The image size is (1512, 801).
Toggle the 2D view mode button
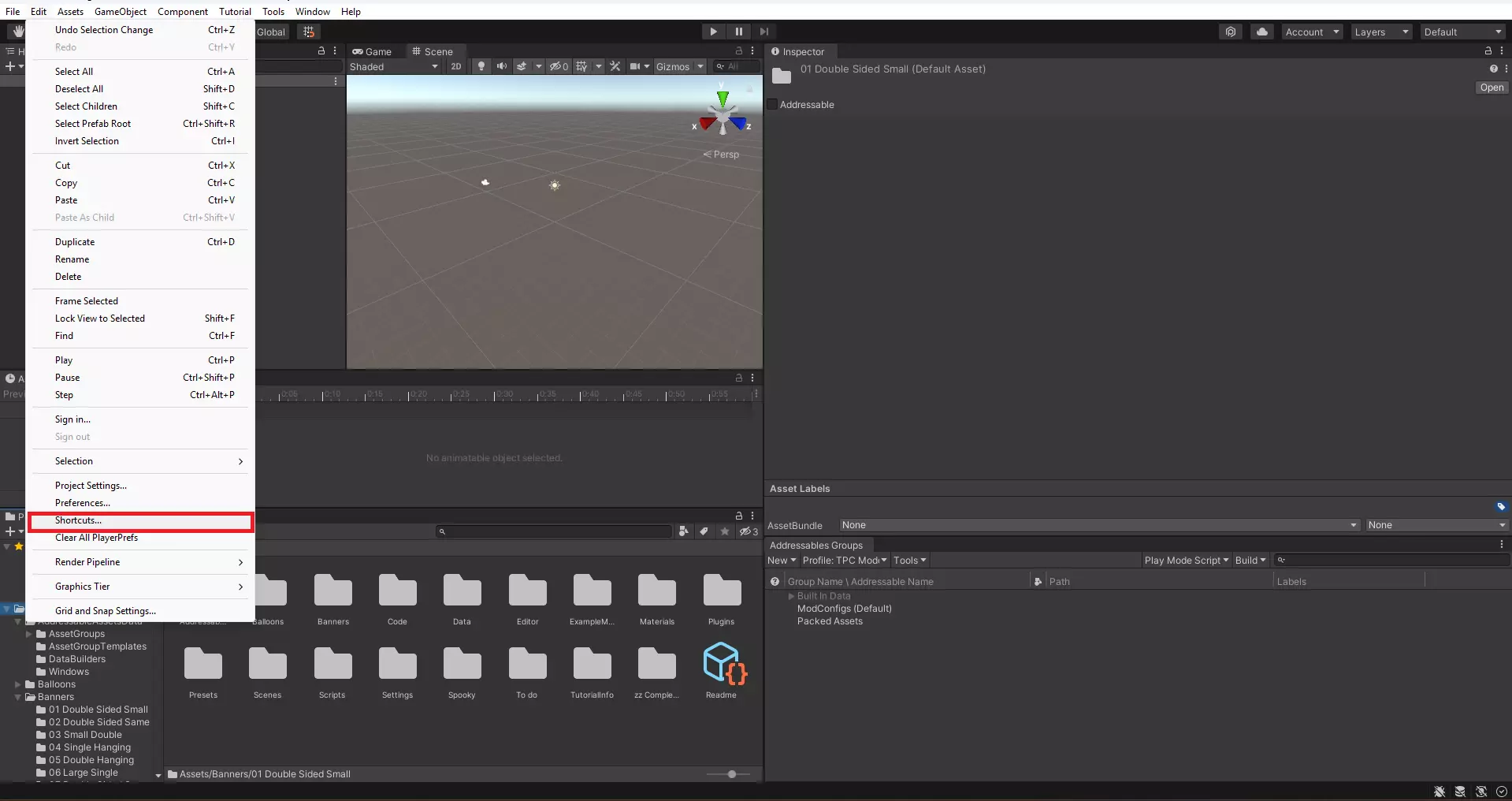[x=456, y=66]
